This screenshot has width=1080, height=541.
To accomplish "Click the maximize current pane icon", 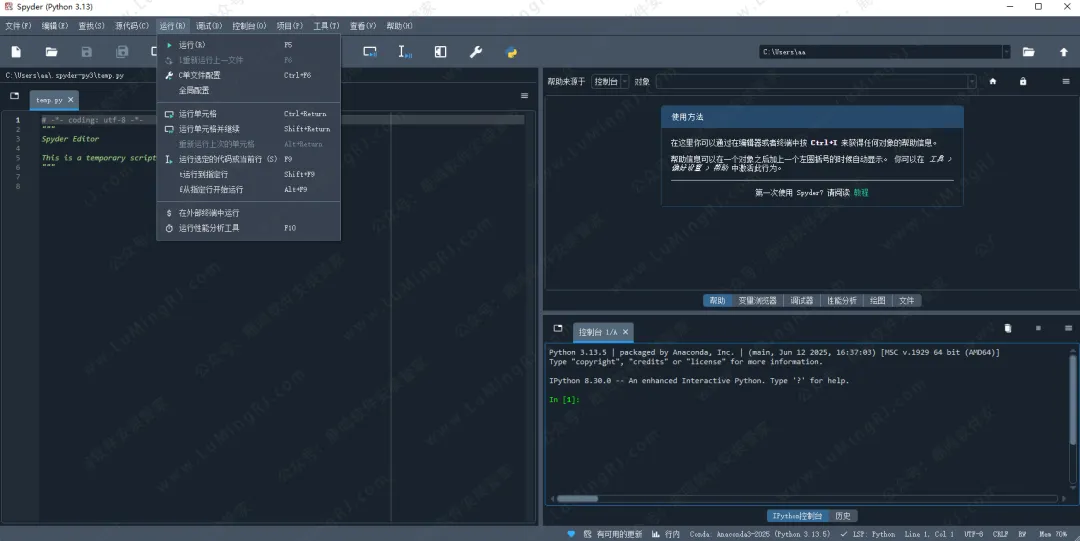I will (440, 52).
